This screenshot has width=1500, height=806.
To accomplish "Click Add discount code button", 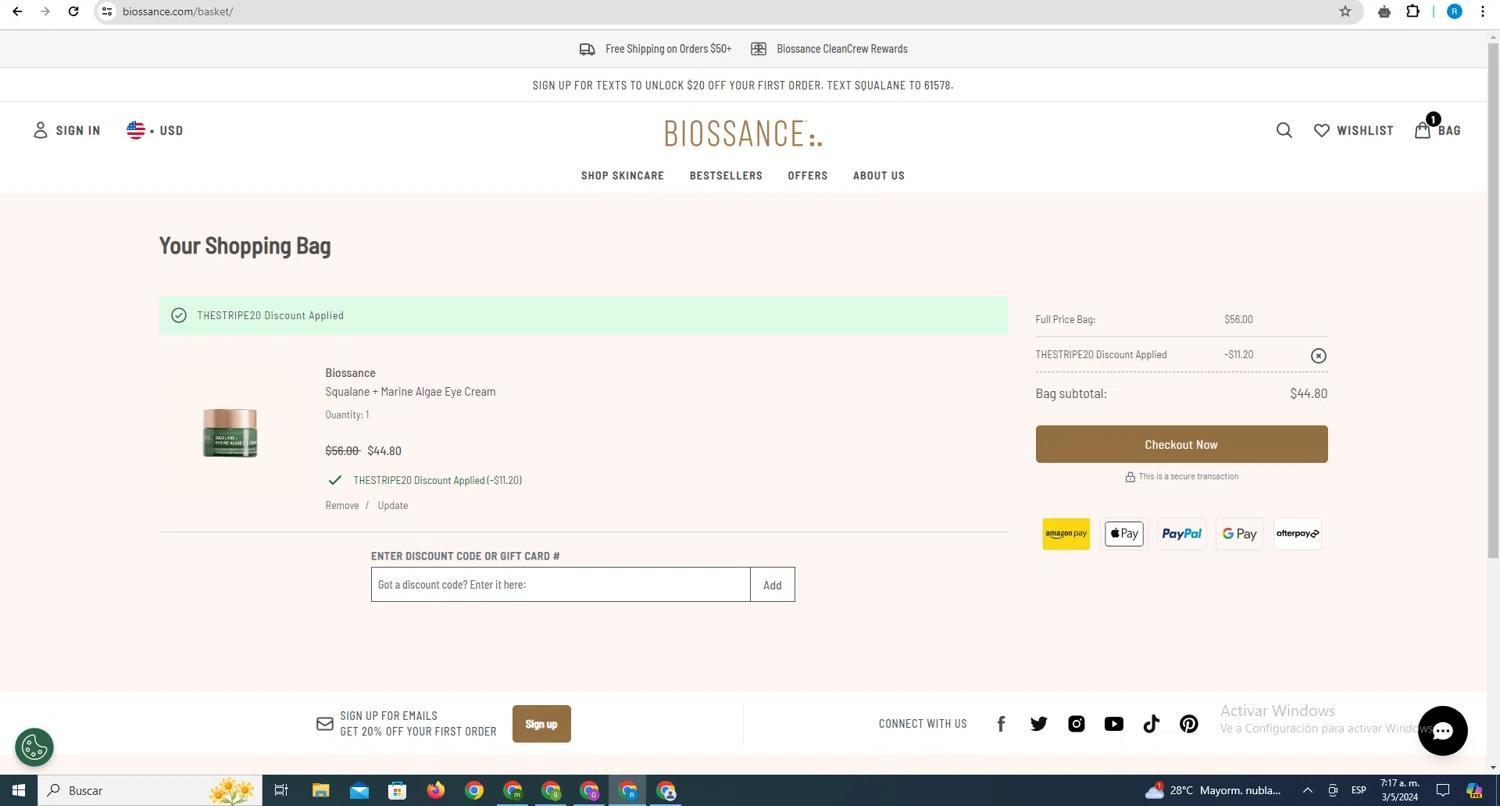I will click(x=772, y=585).
